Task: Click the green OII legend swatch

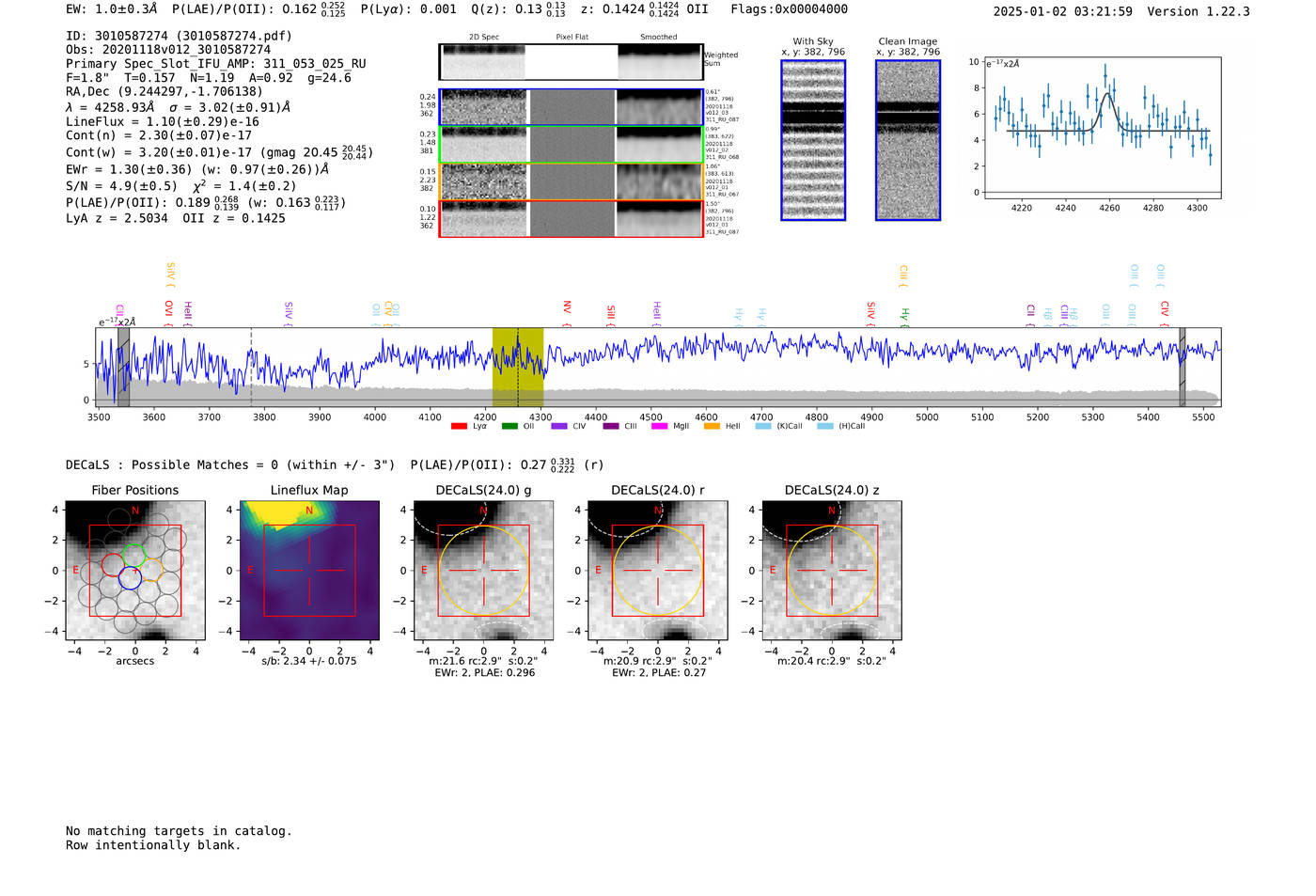Action: [509, 427]
